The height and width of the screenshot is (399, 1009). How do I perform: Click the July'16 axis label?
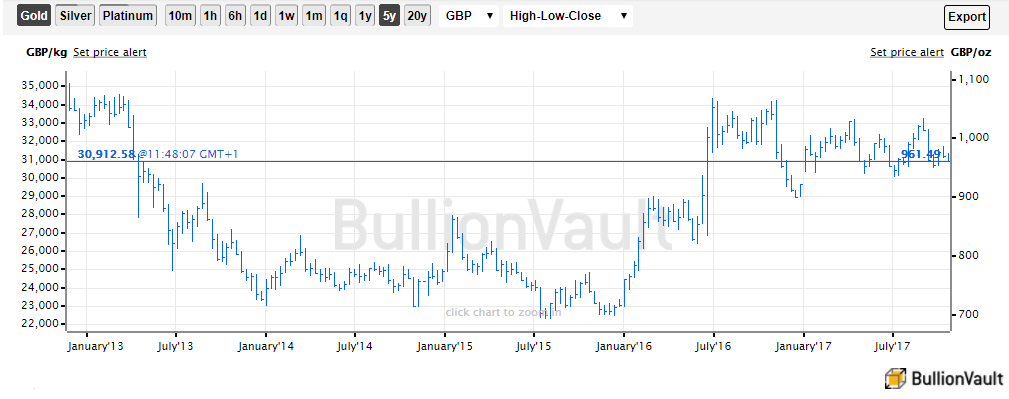point(714,346)
